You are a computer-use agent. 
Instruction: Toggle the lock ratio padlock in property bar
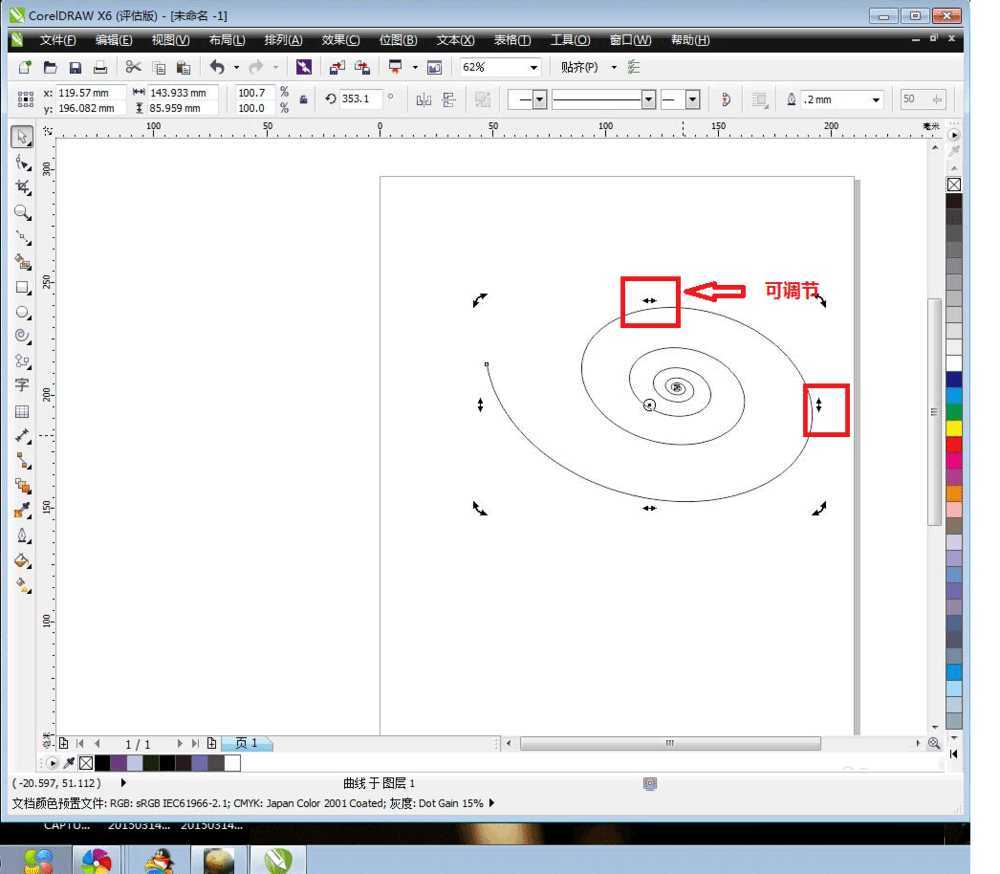click(304, 99)
